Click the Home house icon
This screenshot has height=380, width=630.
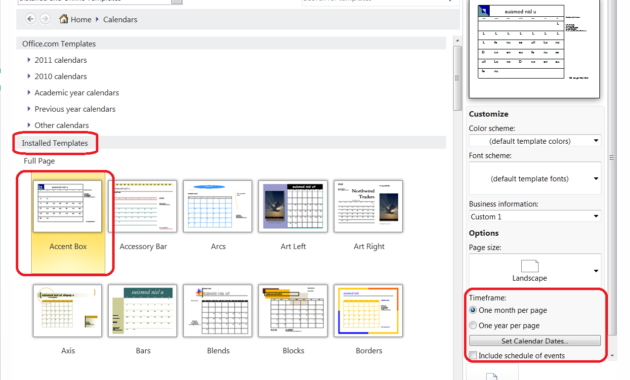63,18
